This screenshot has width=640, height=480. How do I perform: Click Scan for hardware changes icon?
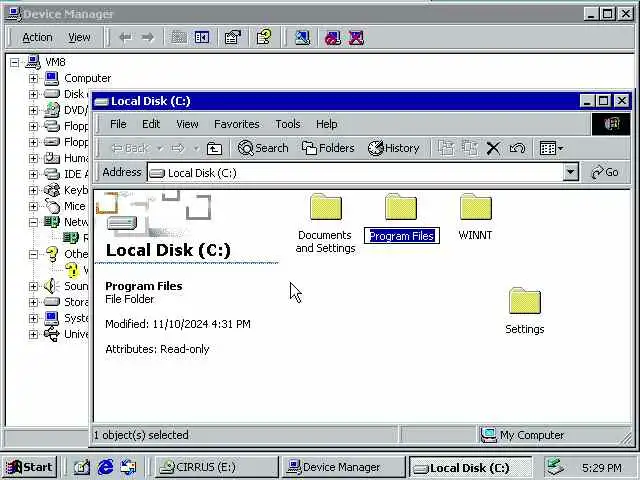tap(302, 38)
